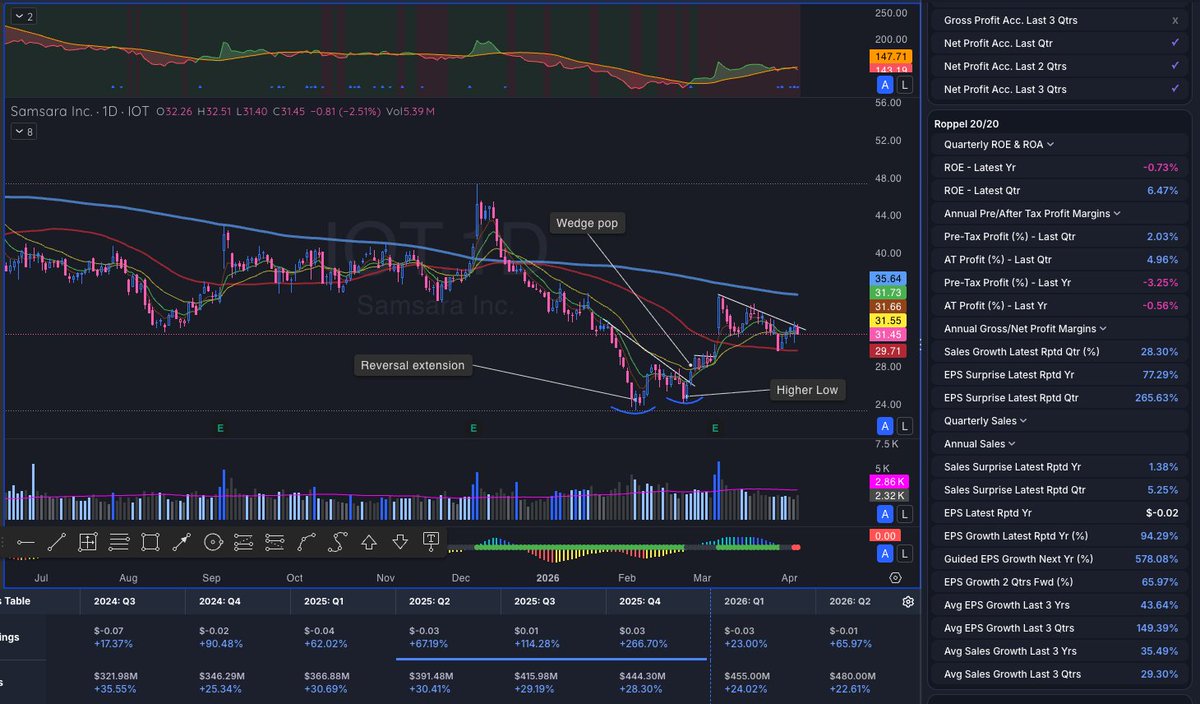Expand Annual Sales section
This screenshot has height=704, width=1200.
[x=980, y=444]
